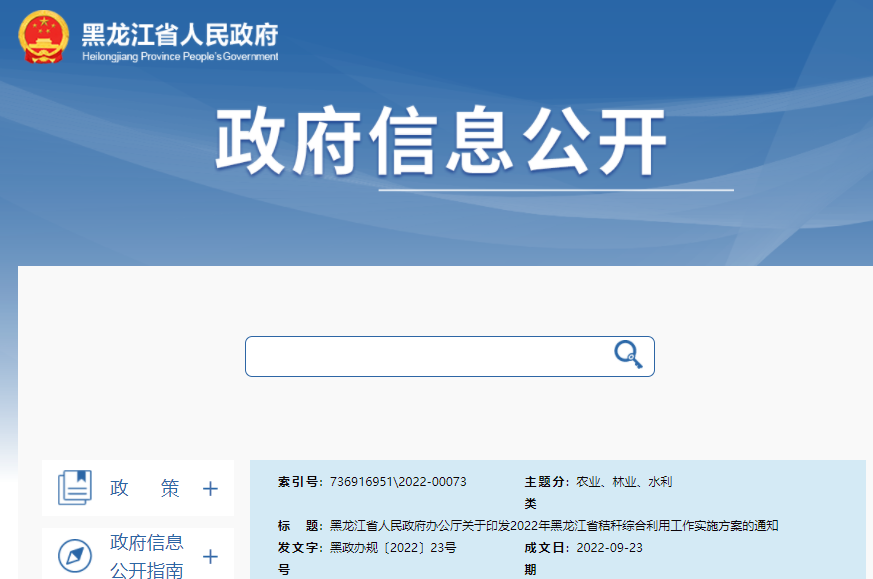Screen dimensions: 873x579
Task: Click the compass icon beside 政府信息公开指南
Action: pos(75,557)
